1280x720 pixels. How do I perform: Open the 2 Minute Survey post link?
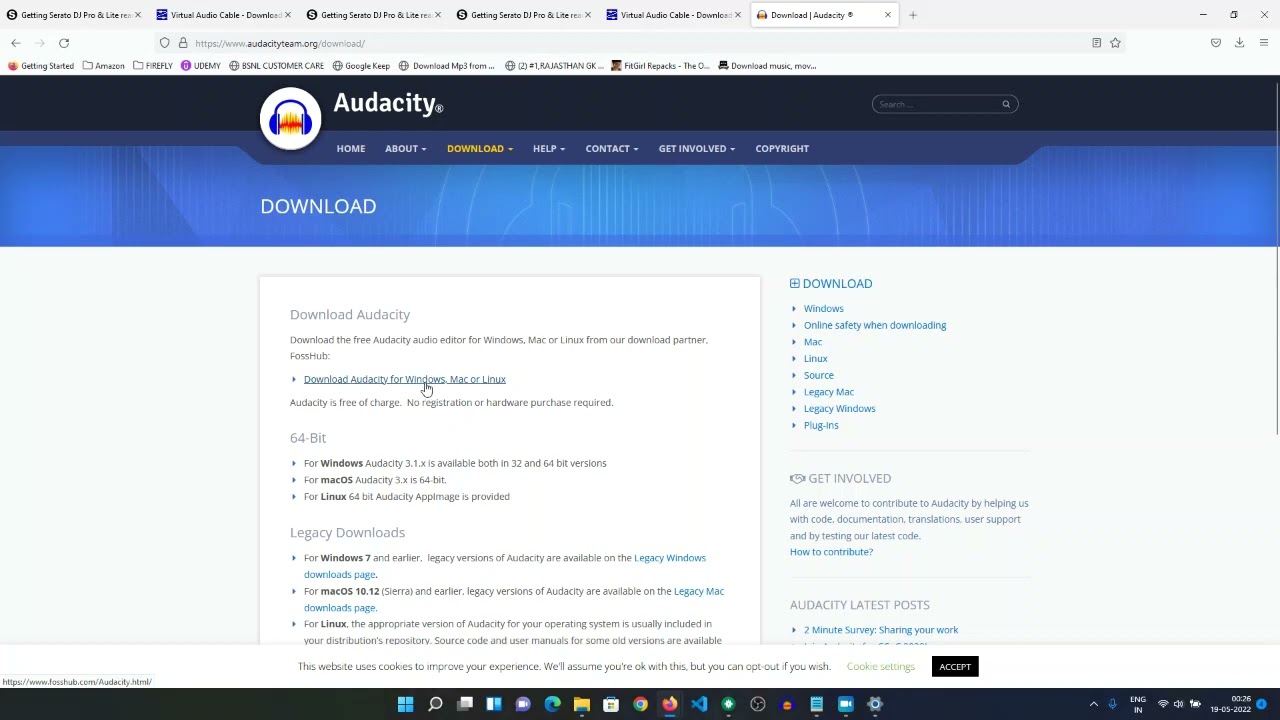881,630
